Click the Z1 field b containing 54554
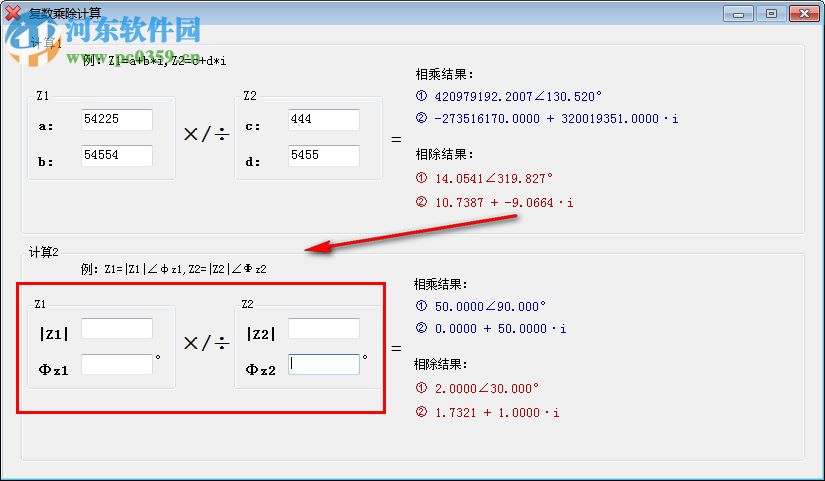This screenshot has height=481, width=825. click(x=117, y=155)
